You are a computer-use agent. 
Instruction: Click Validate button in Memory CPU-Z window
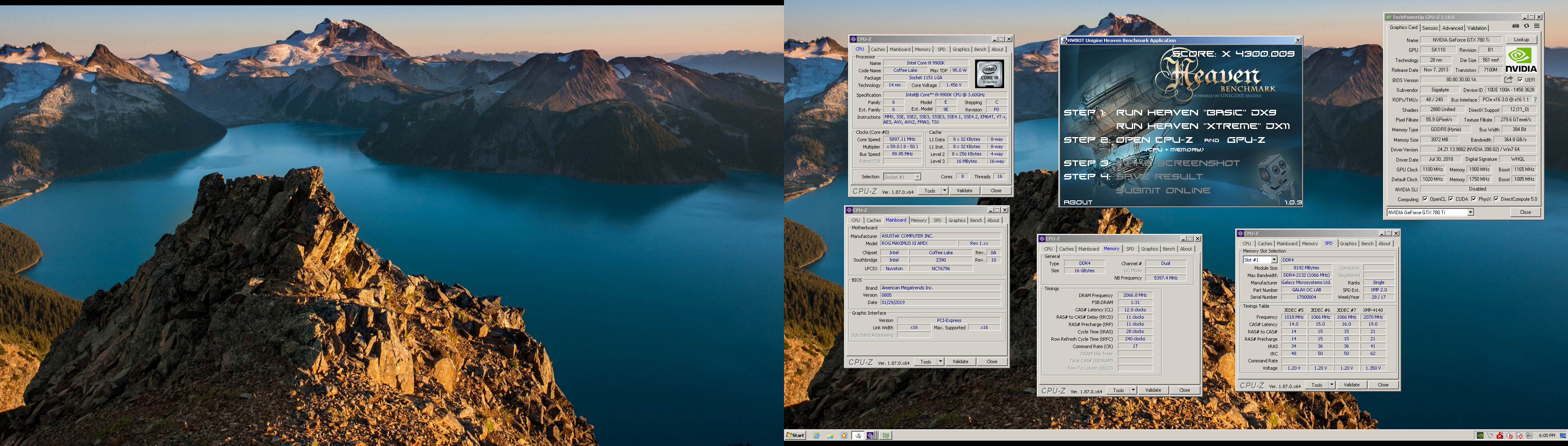point(1153,390)
